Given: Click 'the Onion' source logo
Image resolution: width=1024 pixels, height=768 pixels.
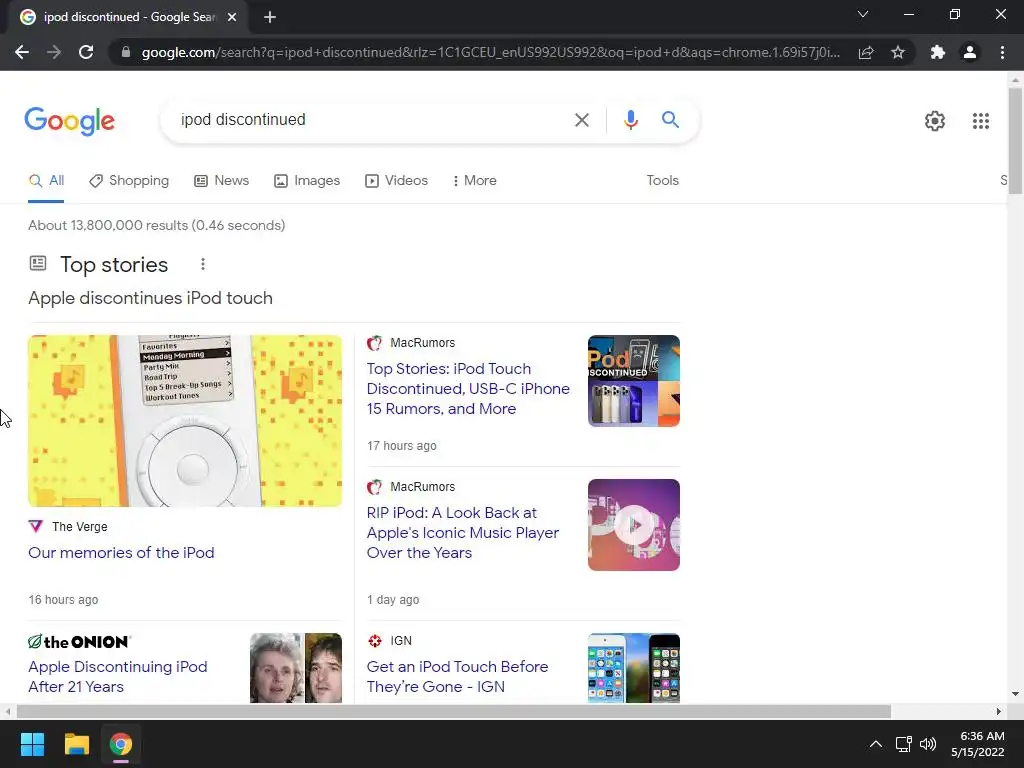Looking at the screenshot, I should coord(80,641).
